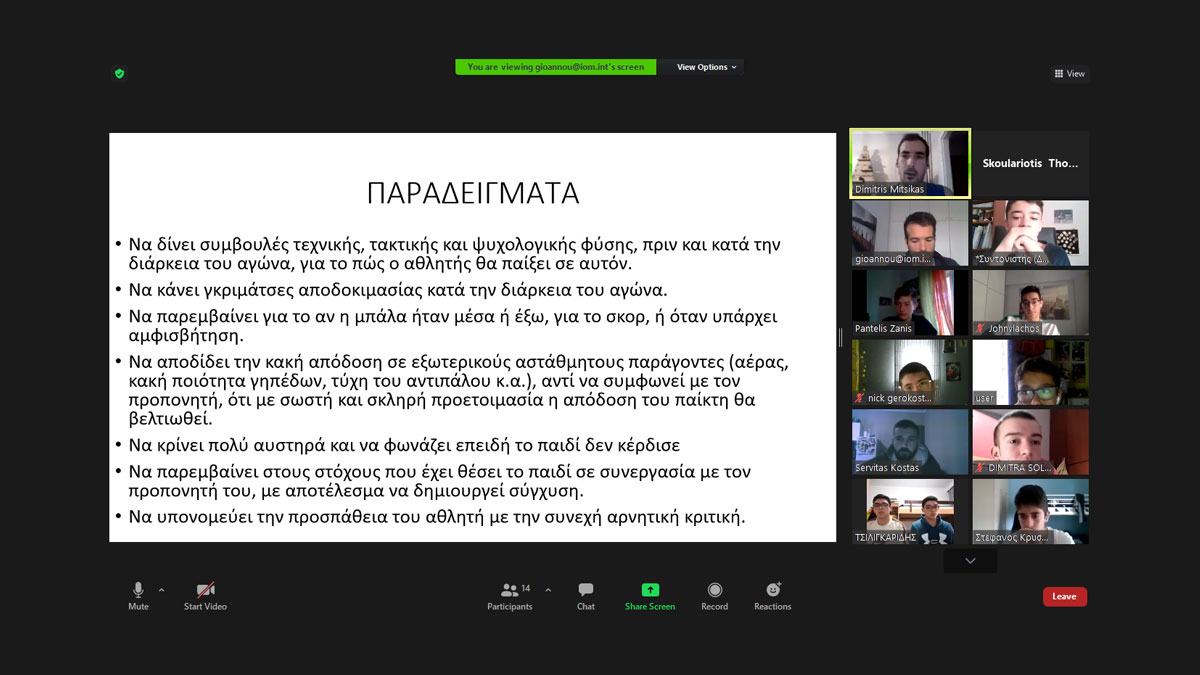Open the Reactions menu

(772, 596)
